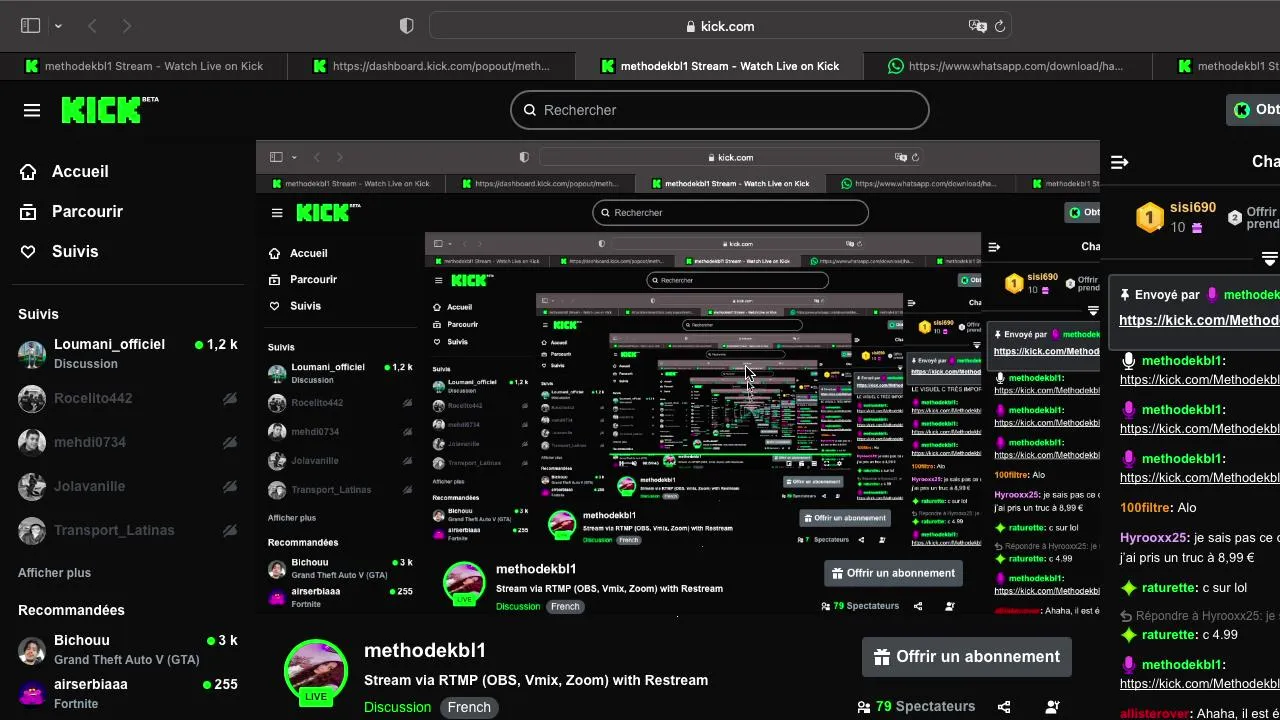
Task: Click the Accueil home icon in the main sidebar
Action: 28,172
